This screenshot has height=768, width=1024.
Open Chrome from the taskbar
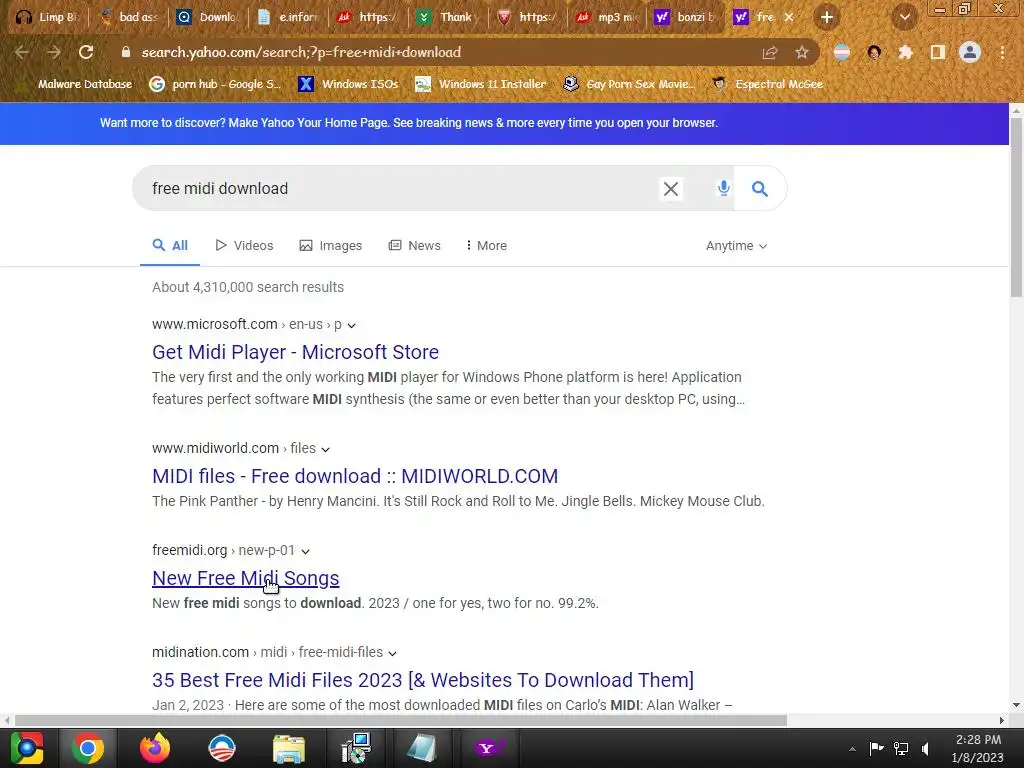tap(88, 748)
